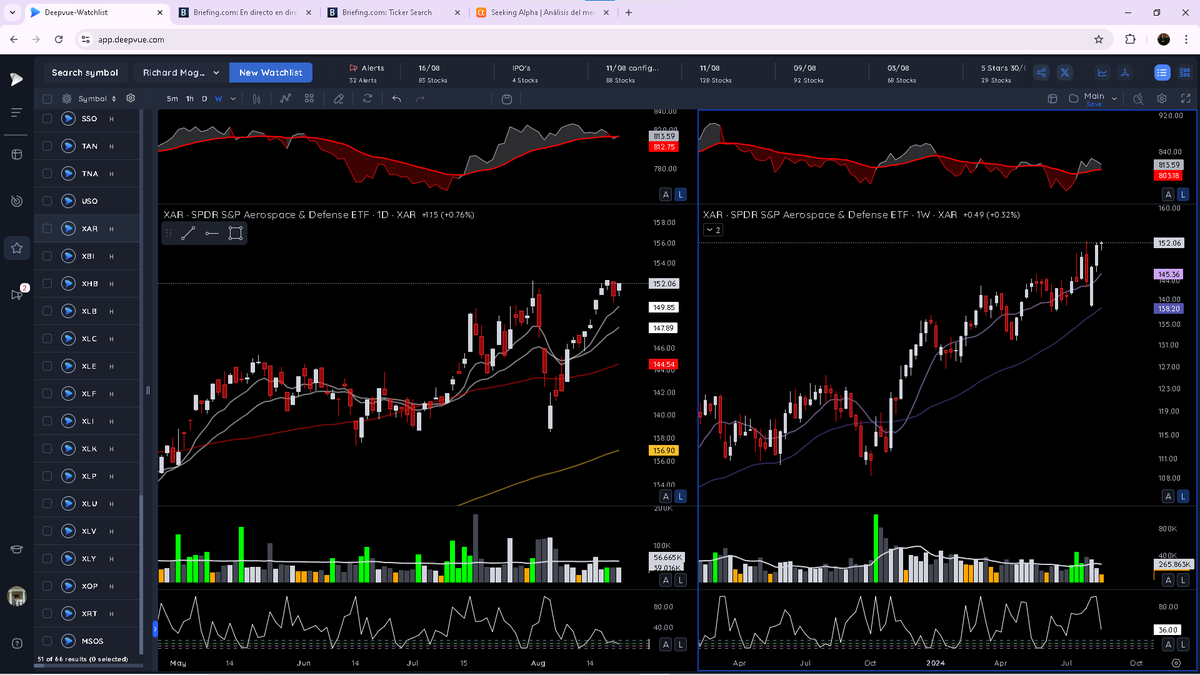Switch to the list view icon
1200x675 pixels.
point(1162,72)
